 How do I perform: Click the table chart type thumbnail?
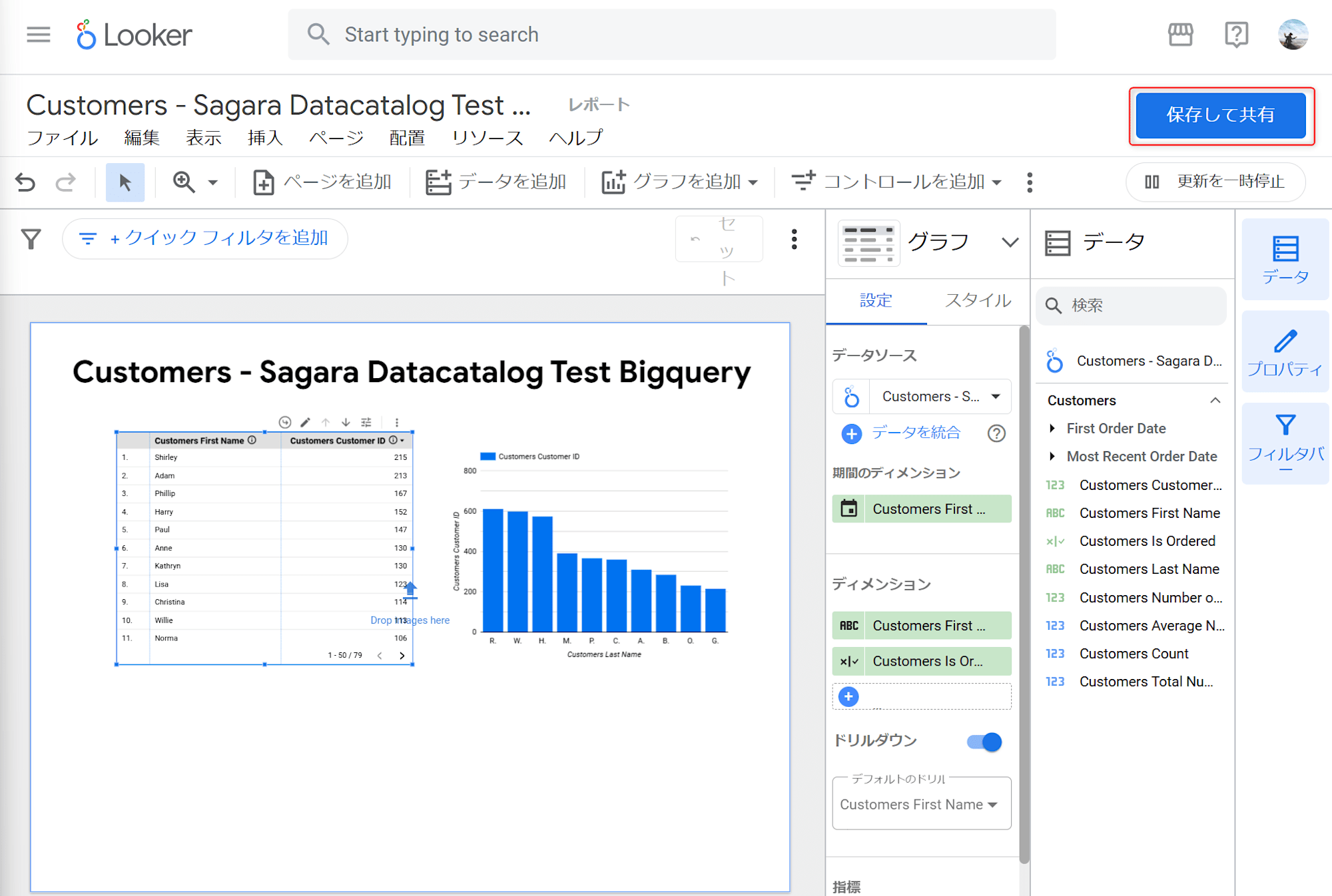click(x=868, y=243)
